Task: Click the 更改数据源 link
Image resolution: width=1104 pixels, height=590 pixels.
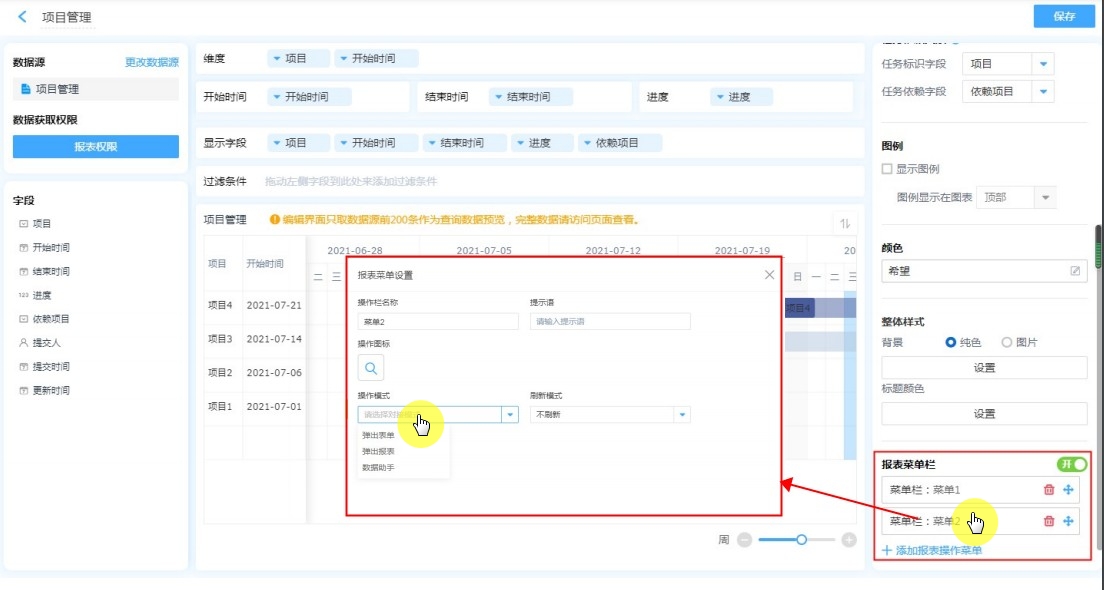Action: (x=151, y=62)
